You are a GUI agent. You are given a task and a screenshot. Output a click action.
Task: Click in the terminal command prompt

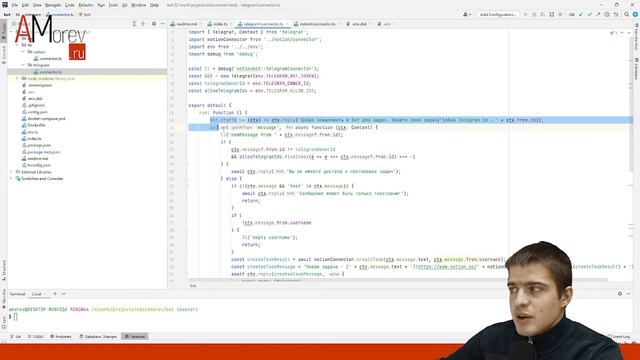point(16,317)
